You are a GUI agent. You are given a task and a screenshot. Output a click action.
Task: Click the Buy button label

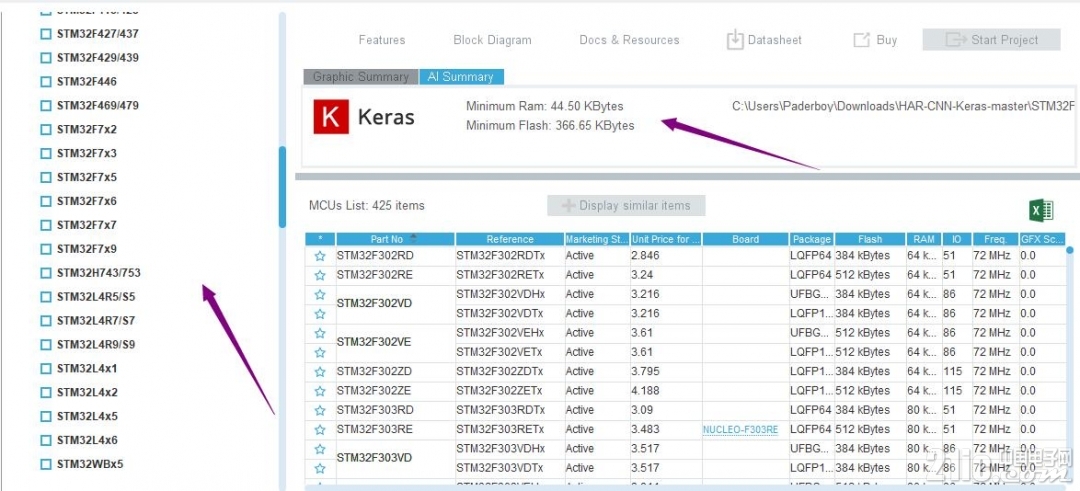point(886,40)
